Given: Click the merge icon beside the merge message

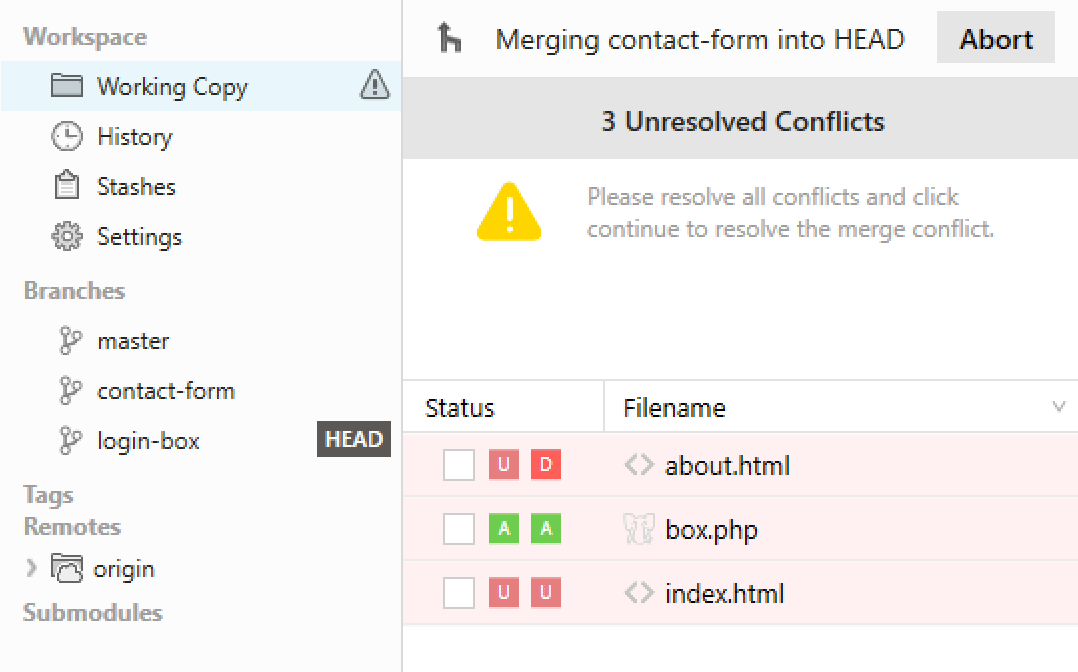Looking at the screenshot, I should pyautogui.click(x=448, y=37).
